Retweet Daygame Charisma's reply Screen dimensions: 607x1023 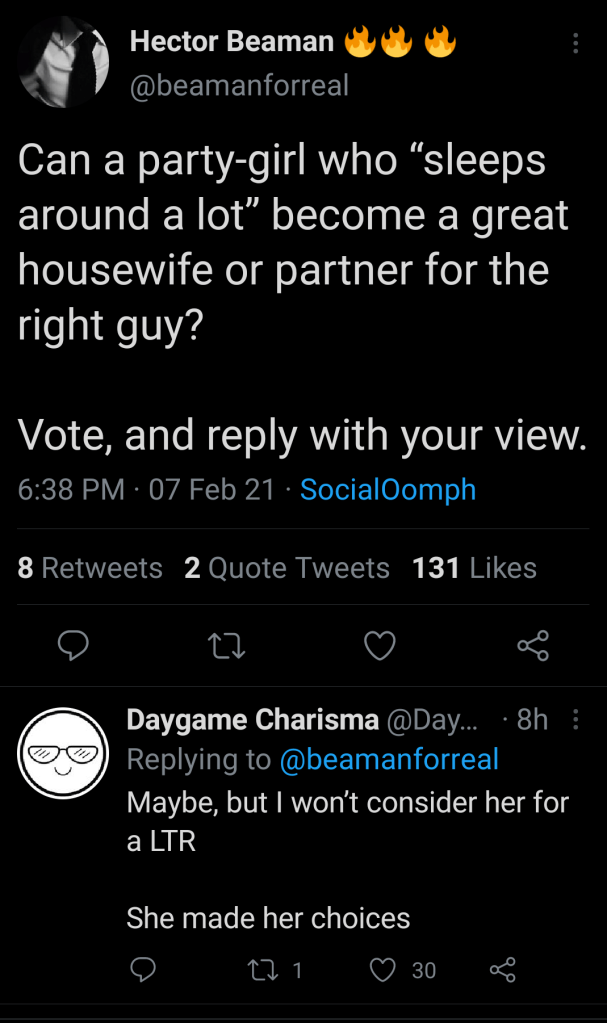click(x=266, y=969)
